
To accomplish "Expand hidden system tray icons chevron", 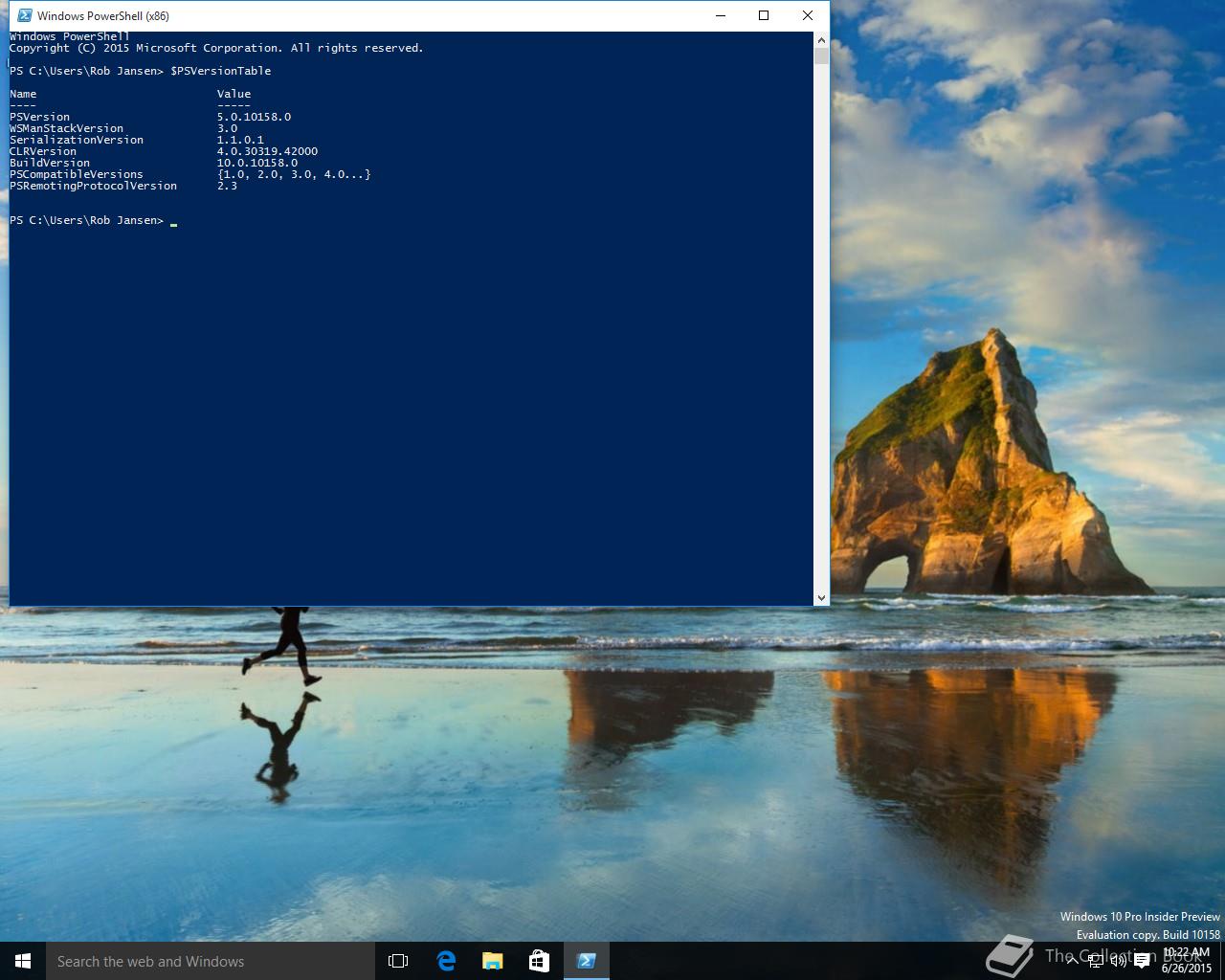I will pyautogui.click(x=1072, y=961).
